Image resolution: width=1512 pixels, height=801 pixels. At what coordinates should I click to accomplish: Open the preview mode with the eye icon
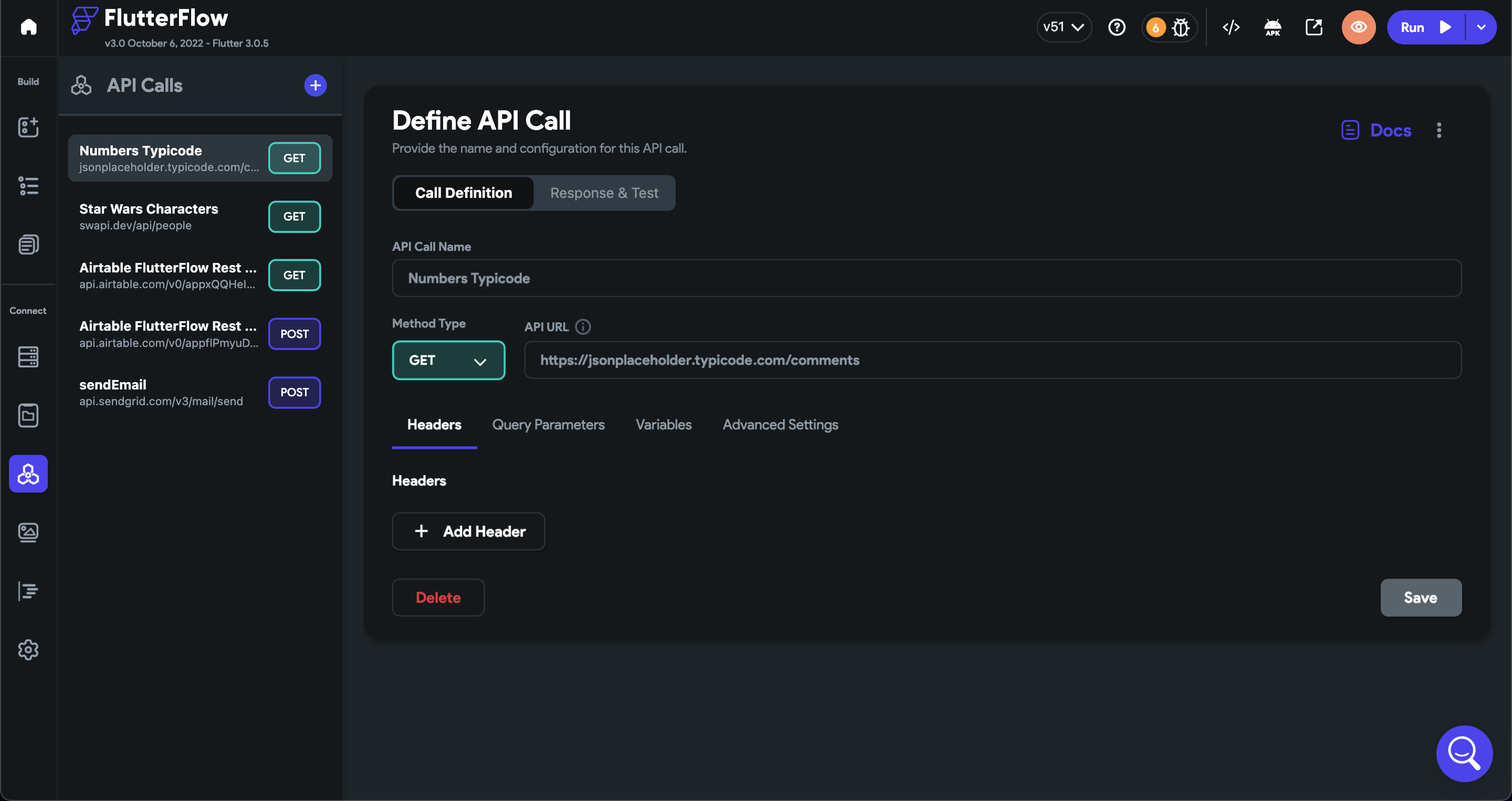pyautogui.click(x=1359, y=27)
